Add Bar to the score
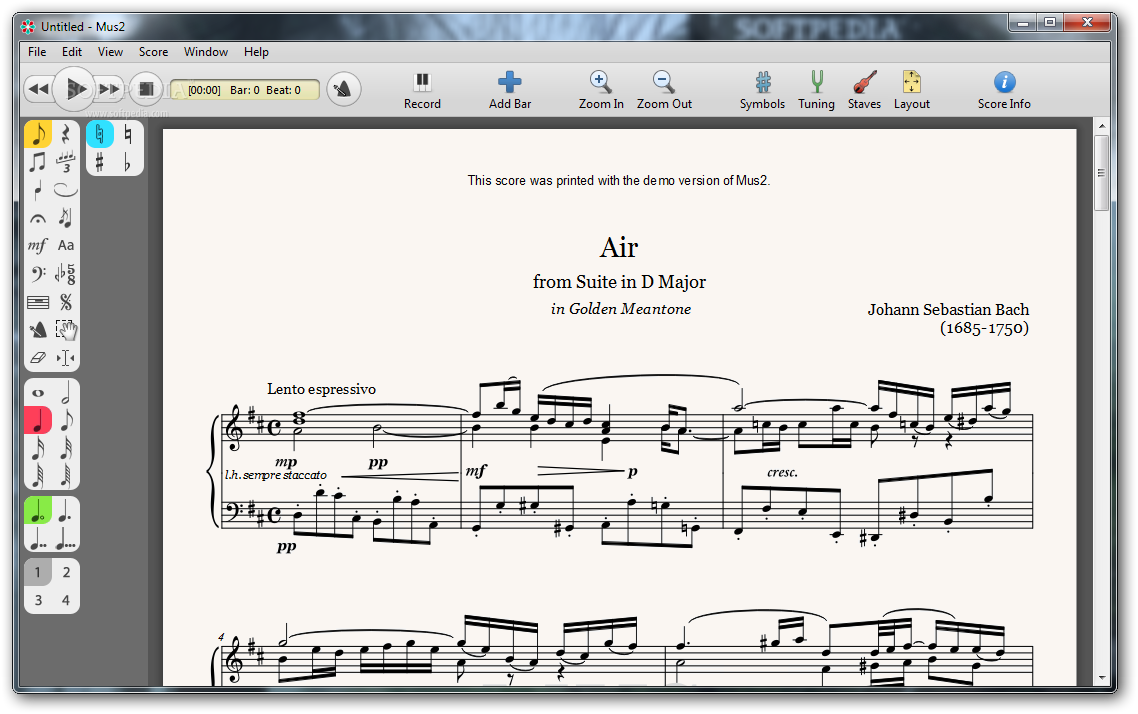 [x=509, y=91]
